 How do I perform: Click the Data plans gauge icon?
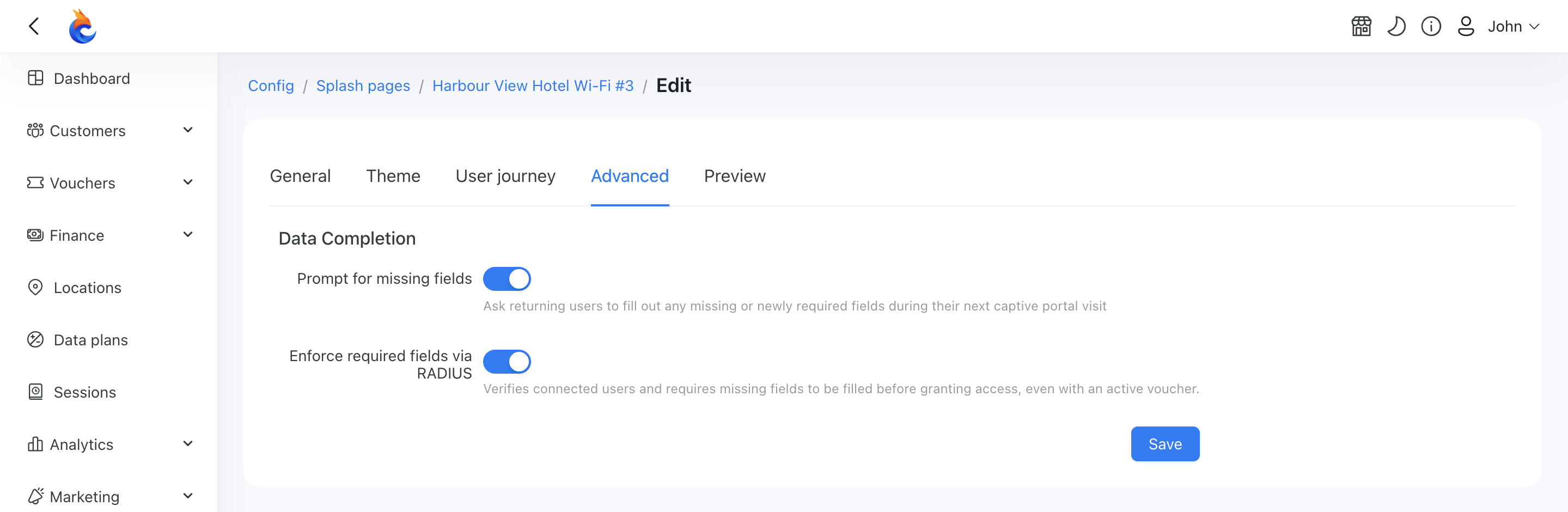coord(35,339)
